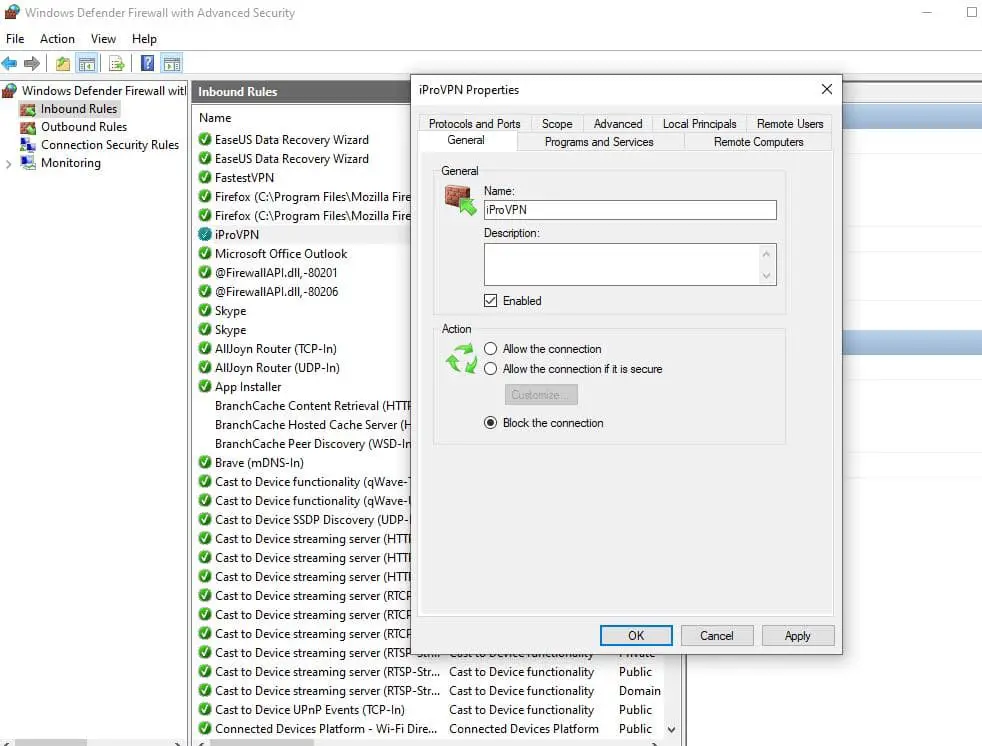Select Outbound Rules in the tree
The width and height of the screenshot is (982, 746).
click(83, 127)
